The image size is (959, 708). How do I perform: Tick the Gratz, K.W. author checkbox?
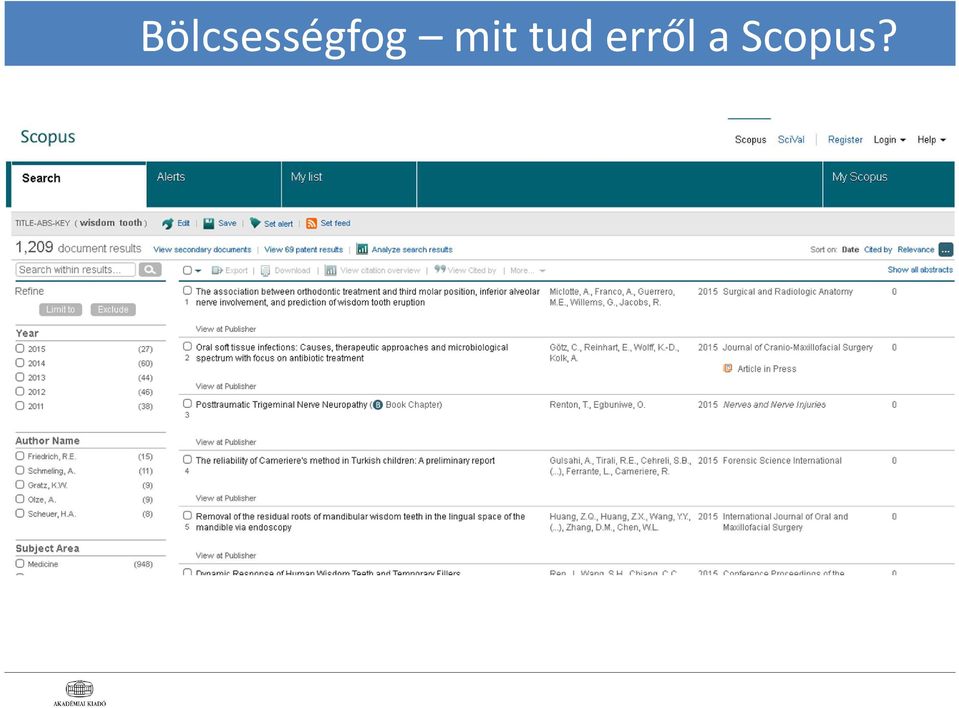(20, 485)
